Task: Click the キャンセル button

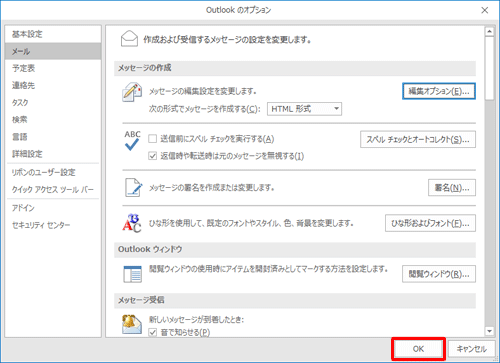Action: coord(471,349)
